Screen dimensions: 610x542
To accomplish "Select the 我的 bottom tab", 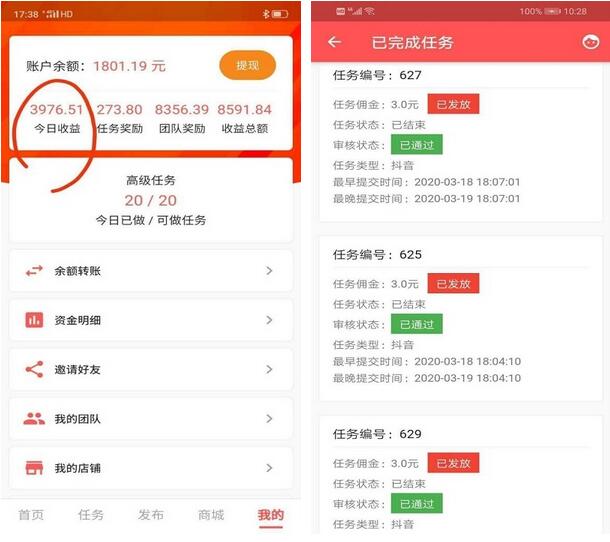I will pos(271,515).
